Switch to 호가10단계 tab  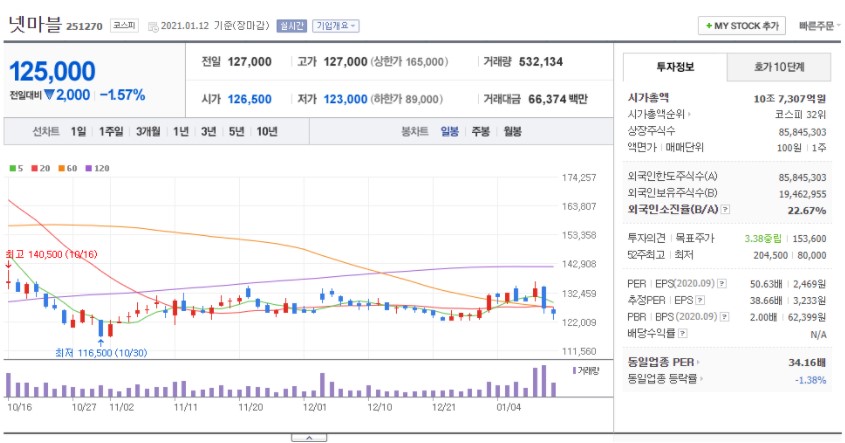pyautogui.click(x=779, y=67)
